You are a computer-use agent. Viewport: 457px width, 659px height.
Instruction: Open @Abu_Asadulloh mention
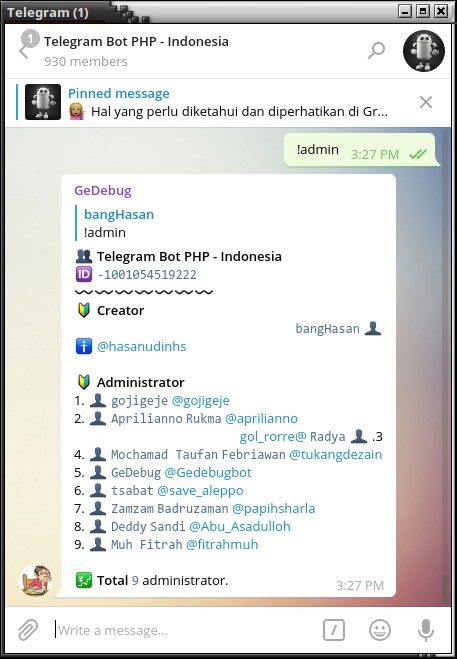240,527
